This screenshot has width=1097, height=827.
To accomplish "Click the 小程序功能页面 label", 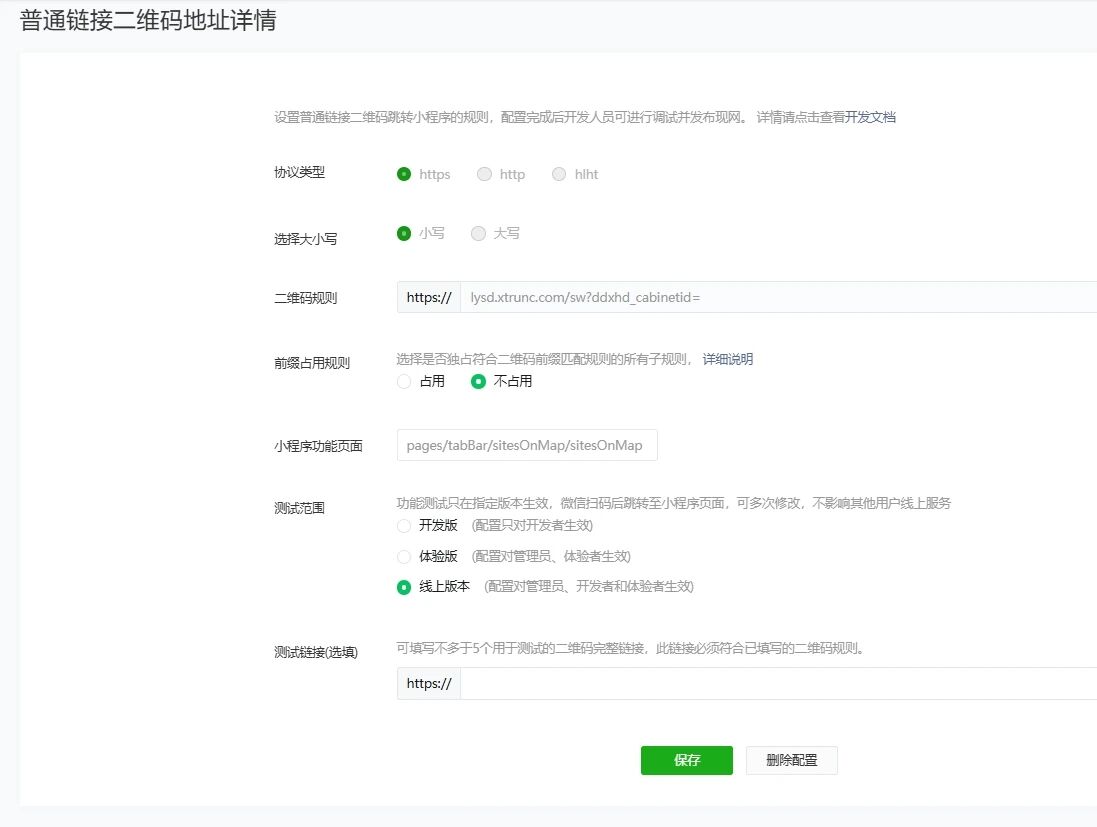I will [318, 446].
